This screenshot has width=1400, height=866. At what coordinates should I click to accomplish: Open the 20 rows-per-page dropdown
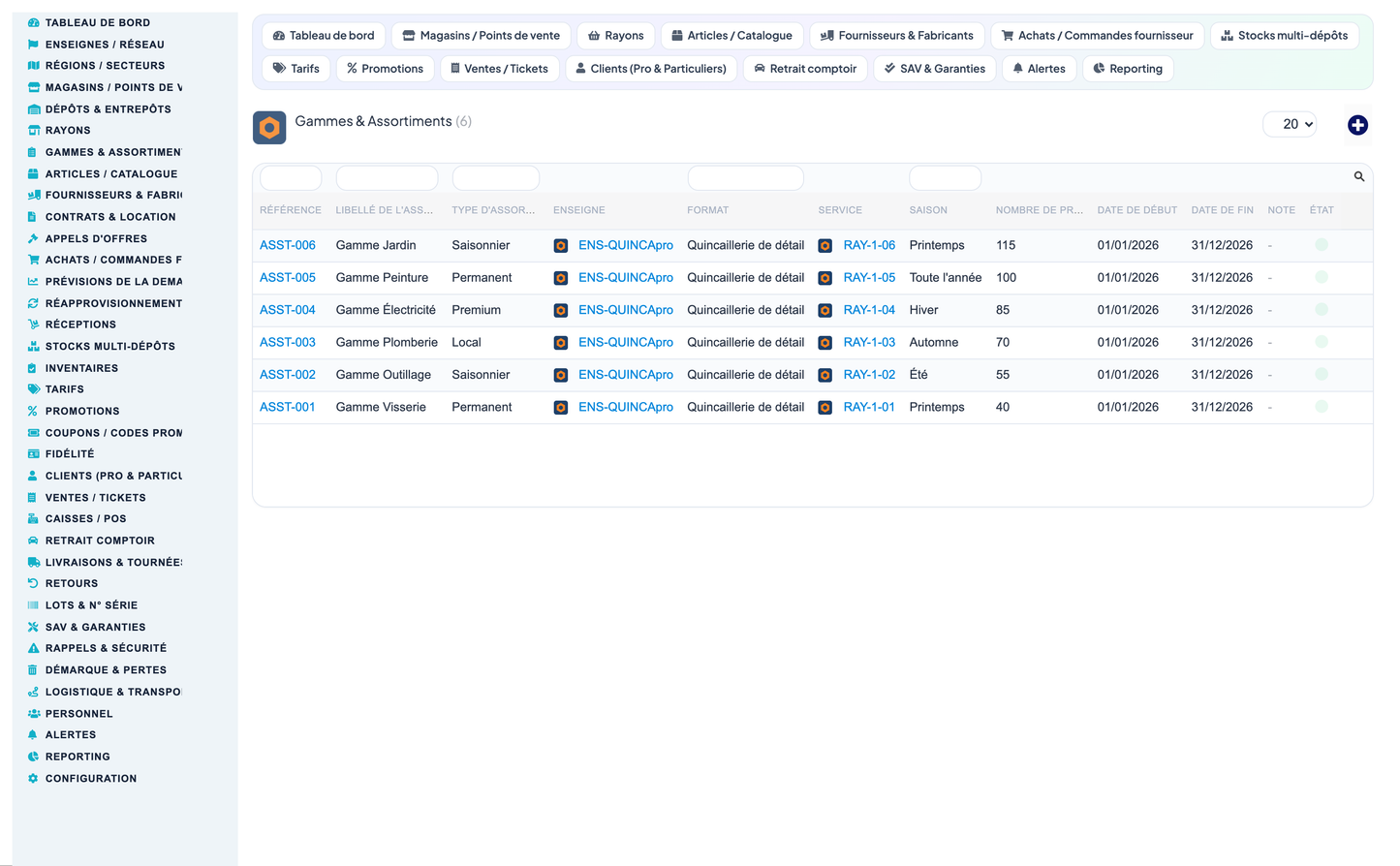click(1290, 124)
